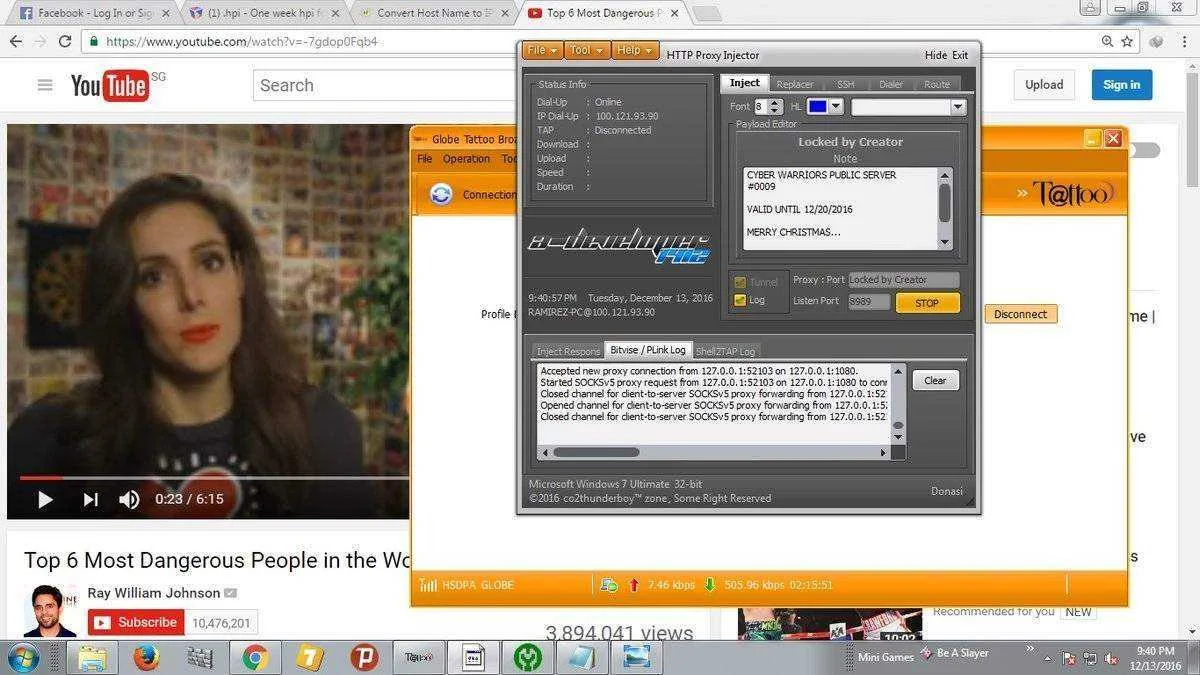Expand the HL color dropdown arrow
Screen dimensions: 1200x675
(x=837, y=106)
